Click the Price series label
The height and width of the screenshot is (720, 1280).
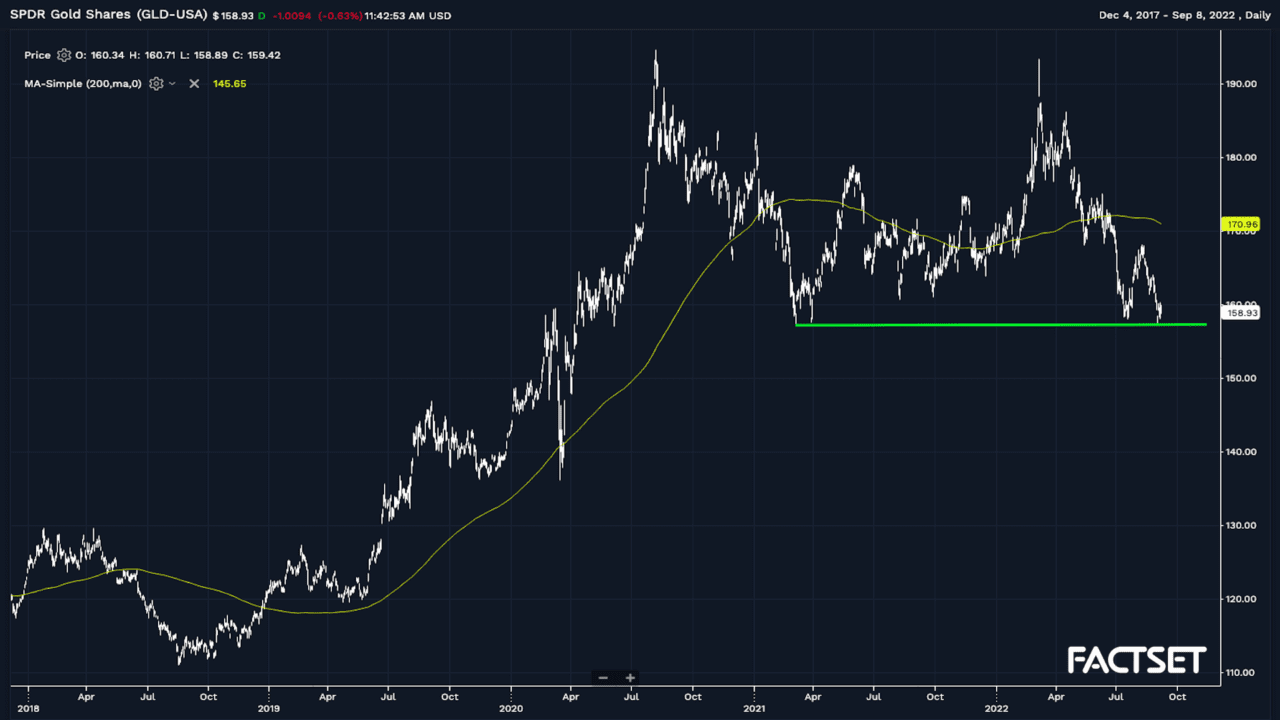point(37,55)
